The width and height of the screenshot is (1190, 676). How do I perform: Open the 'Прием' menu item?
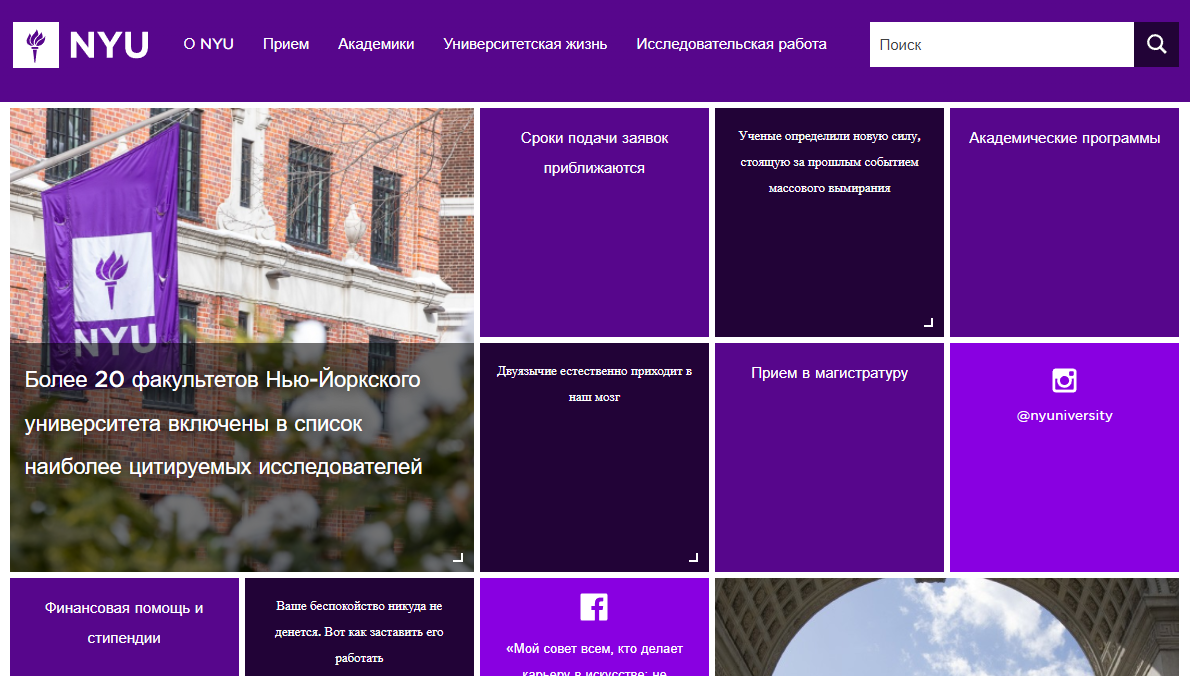coord(286,44)
